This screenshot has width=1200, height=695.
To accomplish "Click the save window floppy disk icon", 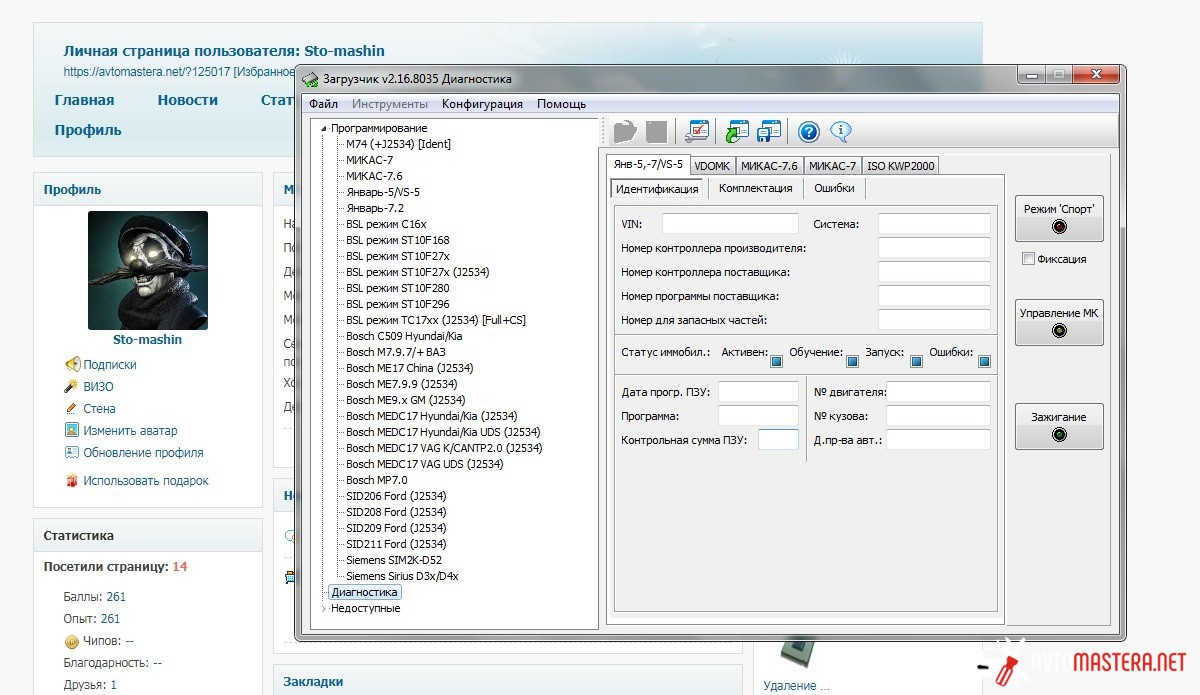I will [768, 131].
